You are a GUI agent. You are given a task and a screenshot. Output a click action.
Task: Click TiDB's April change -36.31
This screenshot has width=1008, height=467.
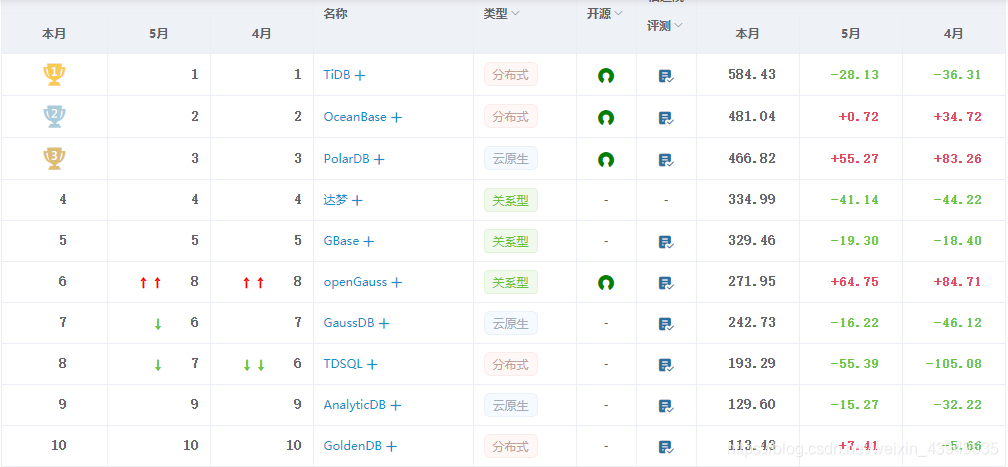tap(957, 75)
